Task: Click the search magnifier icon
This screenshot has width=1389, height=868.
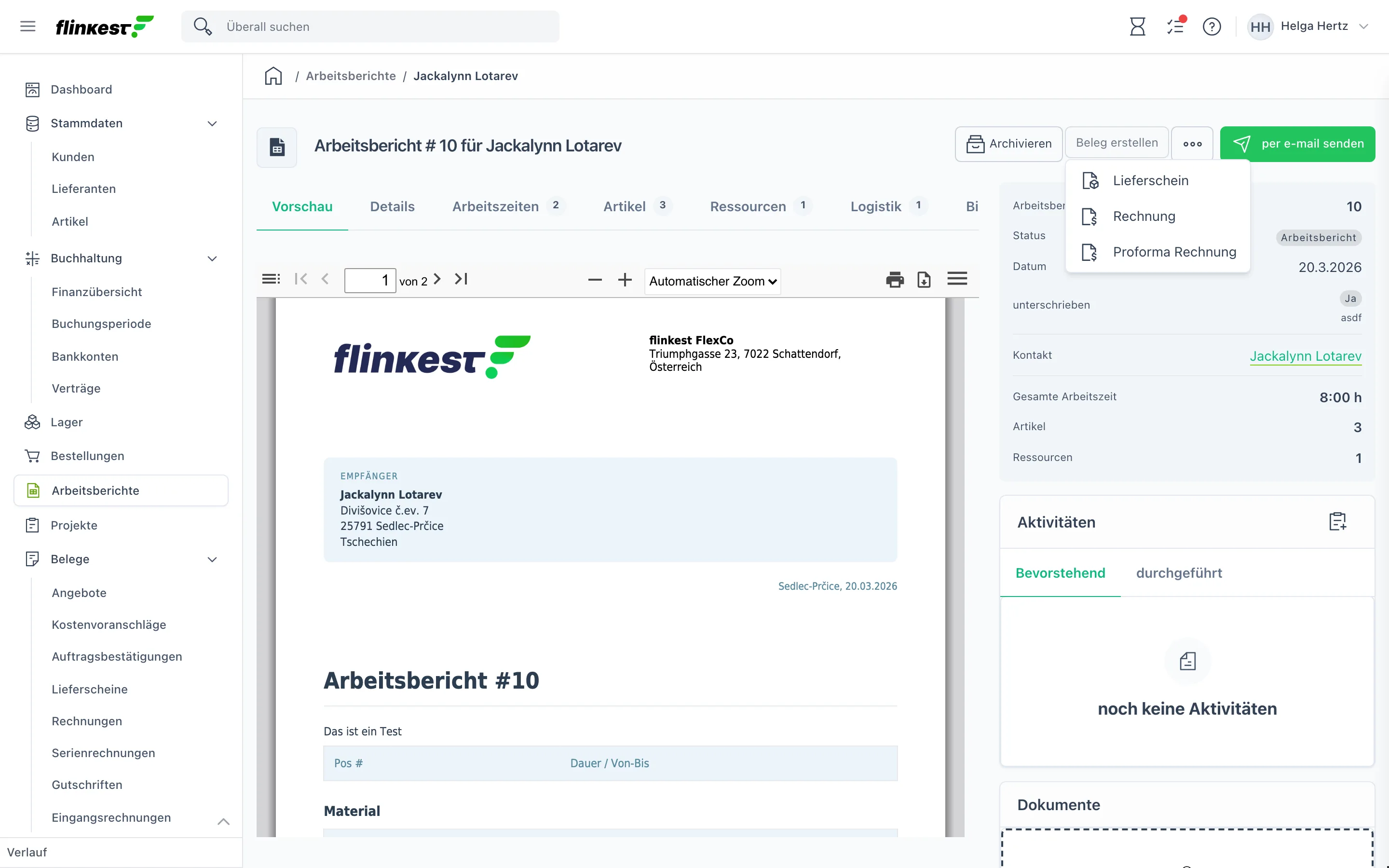Action: pos(202,27)
